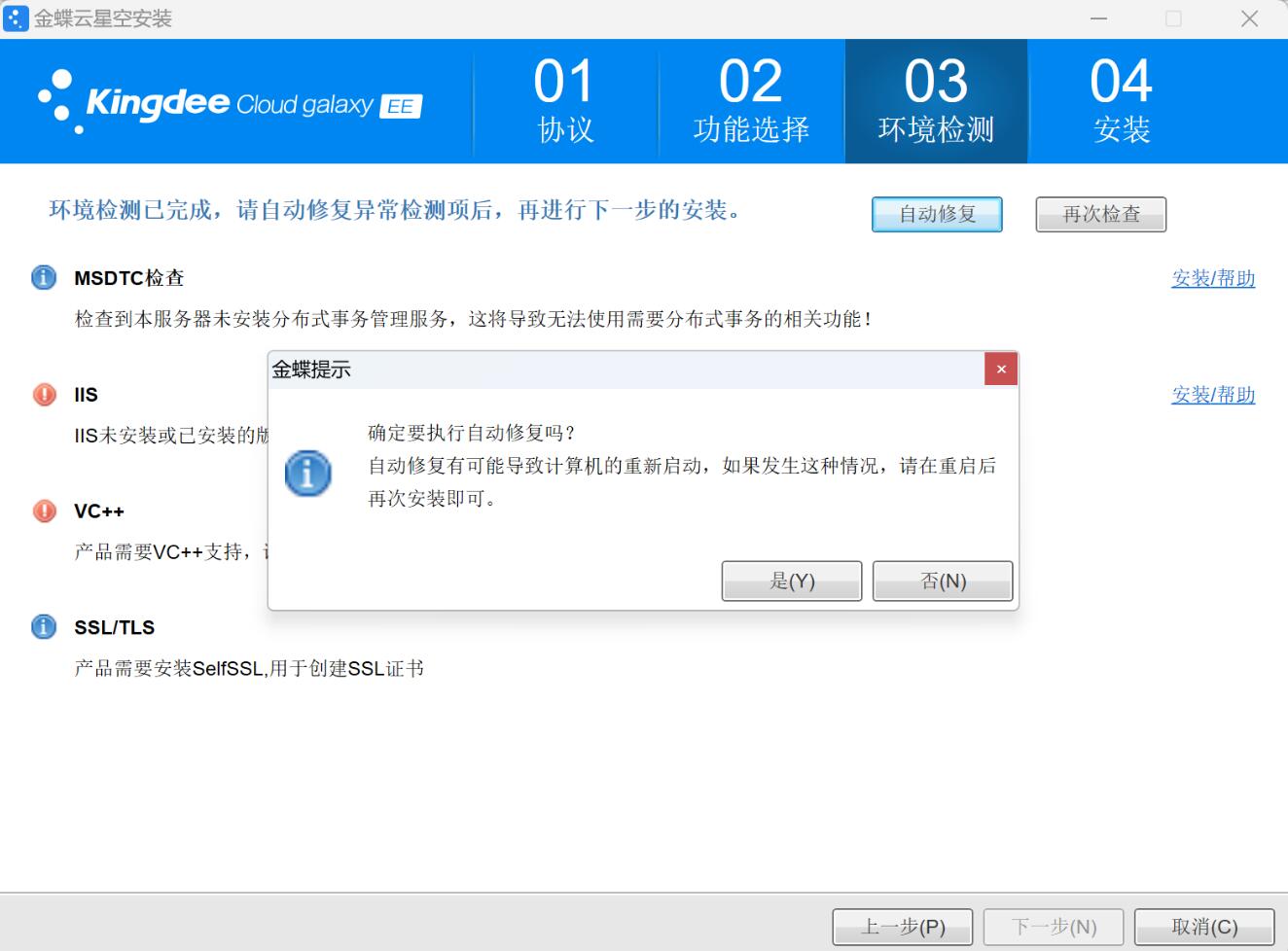1288x951 pixels.
Task: Select step 01 协议 tab
Action: [565, 101]
